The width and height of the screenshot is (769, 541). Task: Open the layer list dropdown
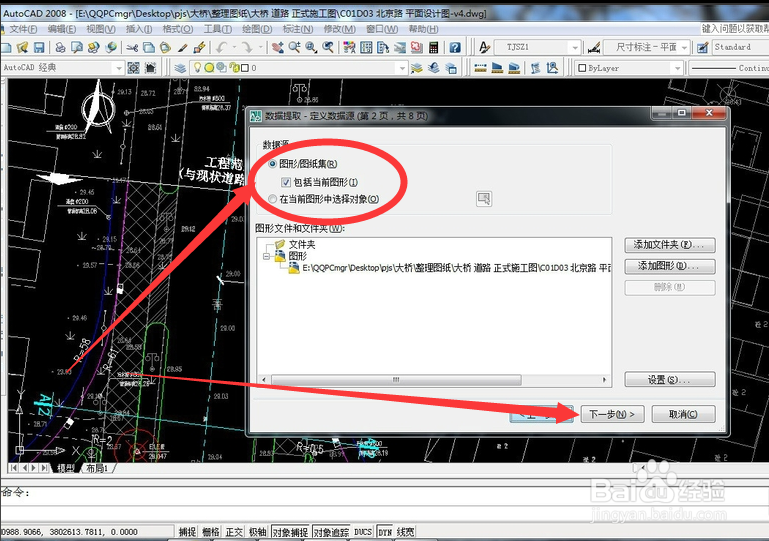tap(402, 68)
